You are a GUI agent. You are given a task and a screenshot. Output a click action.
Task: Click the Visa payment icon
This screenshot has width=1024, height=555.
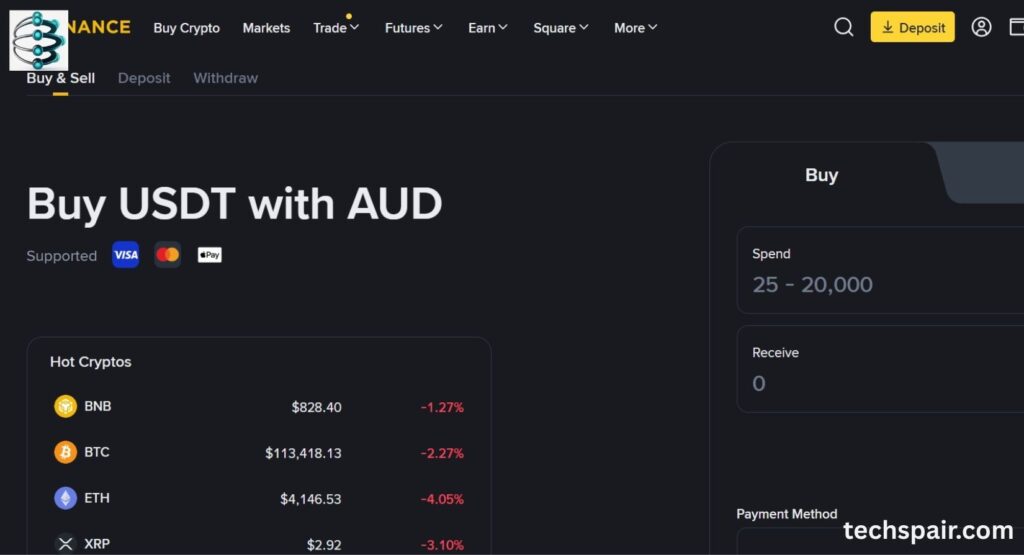coord(126,255)
